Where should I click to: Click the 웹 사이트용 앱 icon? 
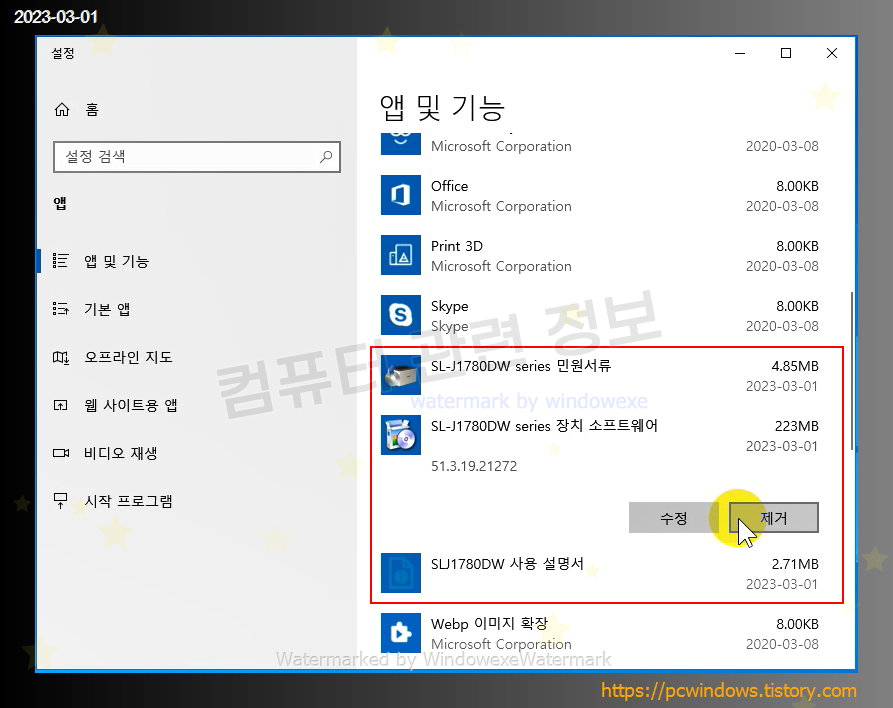60,405
